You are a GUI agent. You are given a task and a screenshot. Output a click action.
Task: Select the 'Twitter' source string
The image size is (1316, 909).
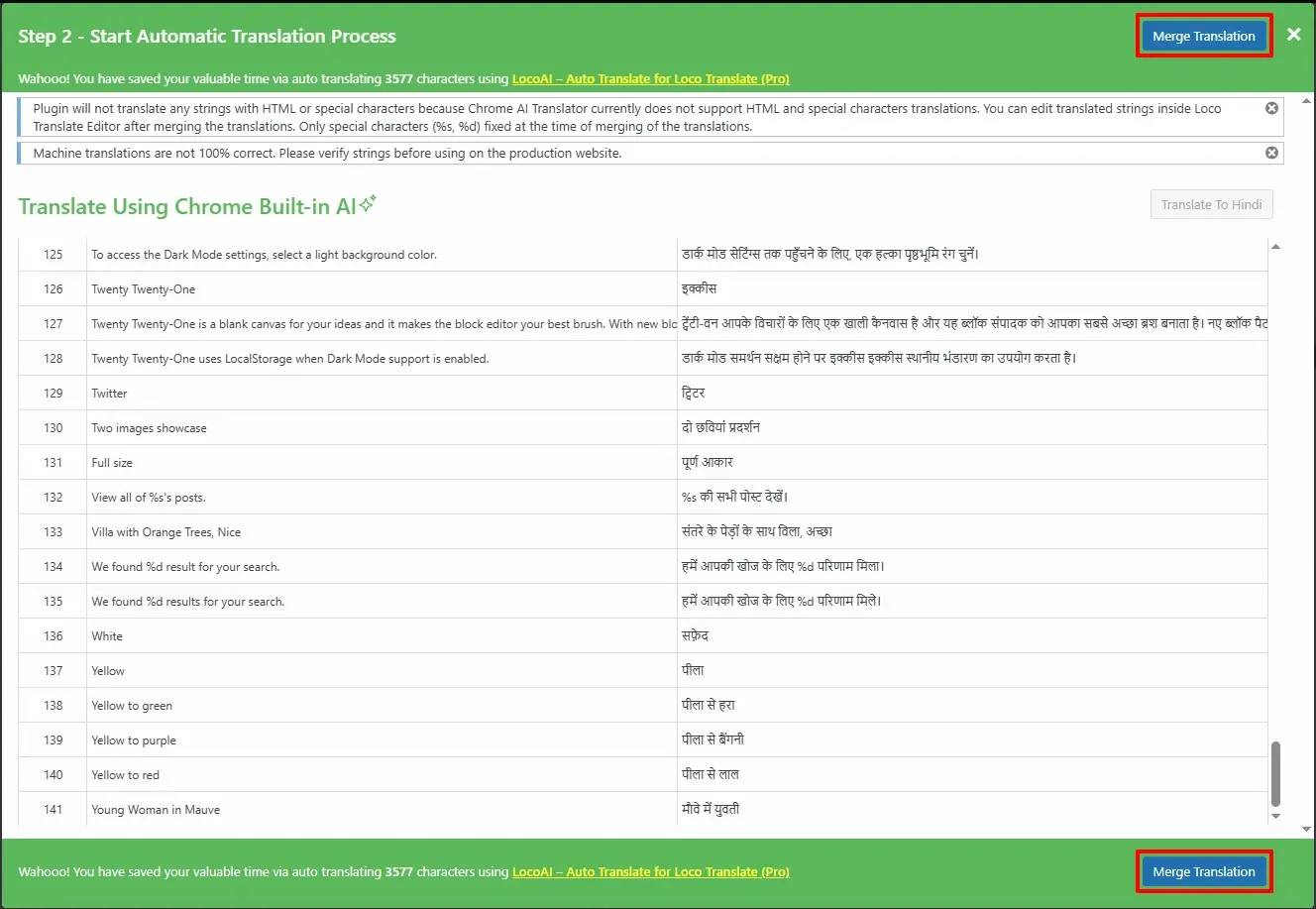click(109, 394)
